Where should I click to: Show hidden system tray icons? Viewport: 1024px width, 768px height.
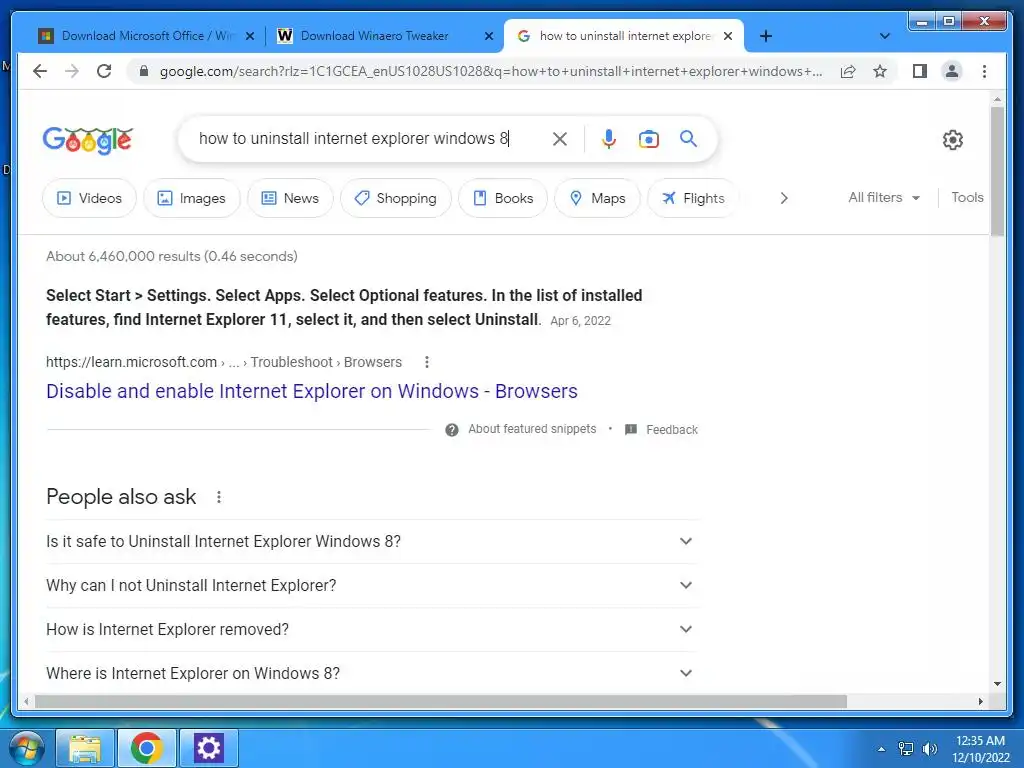coord(882,749)
